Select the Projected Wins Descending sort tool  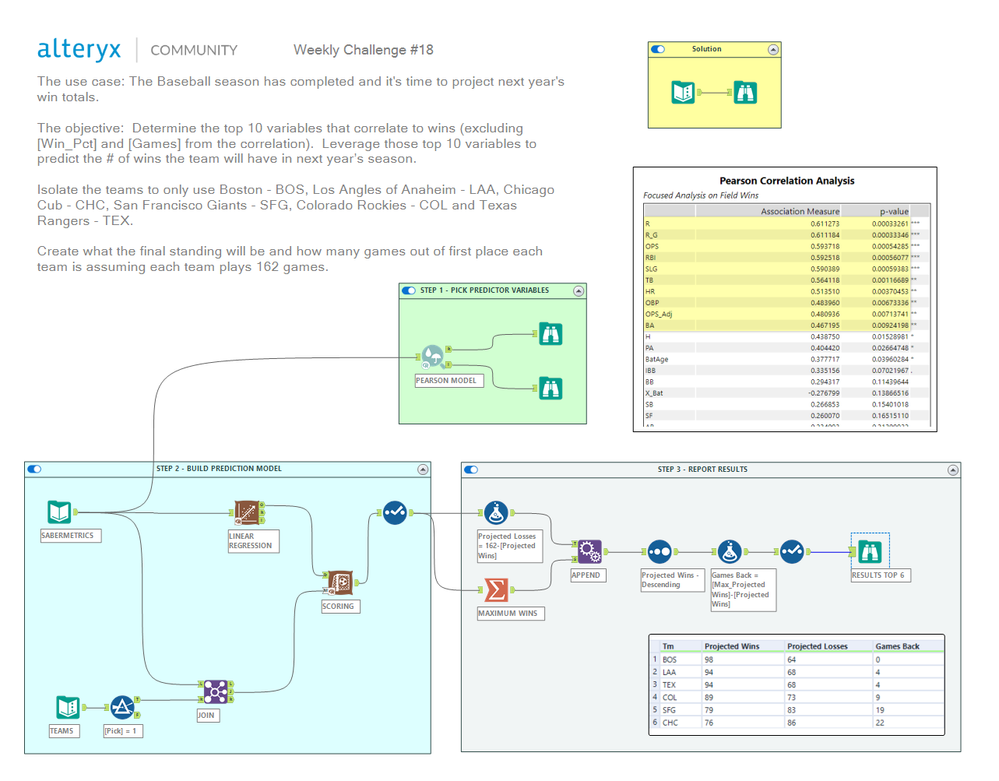pyautogui.click(x=659, y=552)
